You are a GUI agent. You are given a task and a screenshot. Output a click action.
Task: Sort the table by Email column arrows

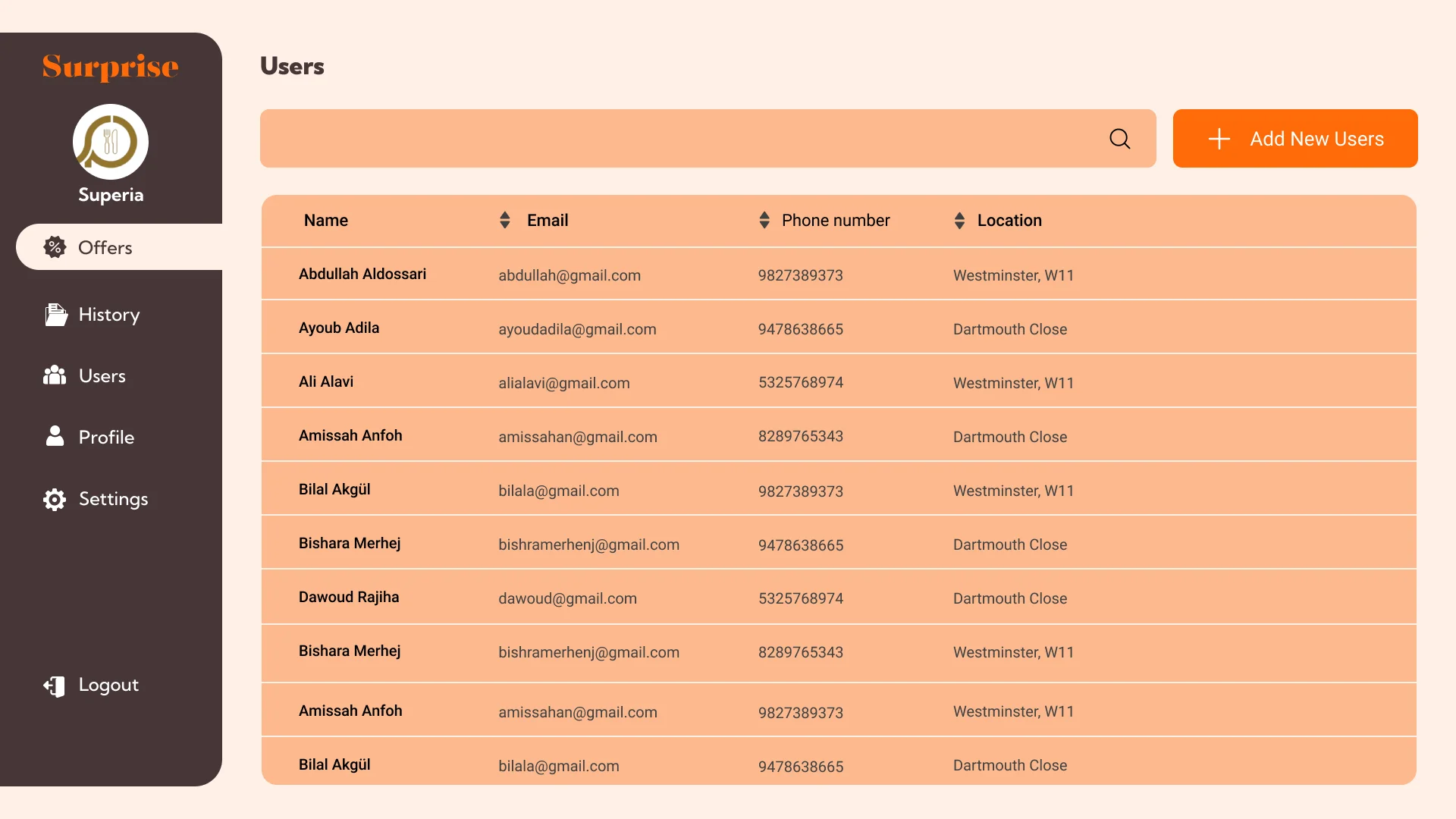coord(505,221)
